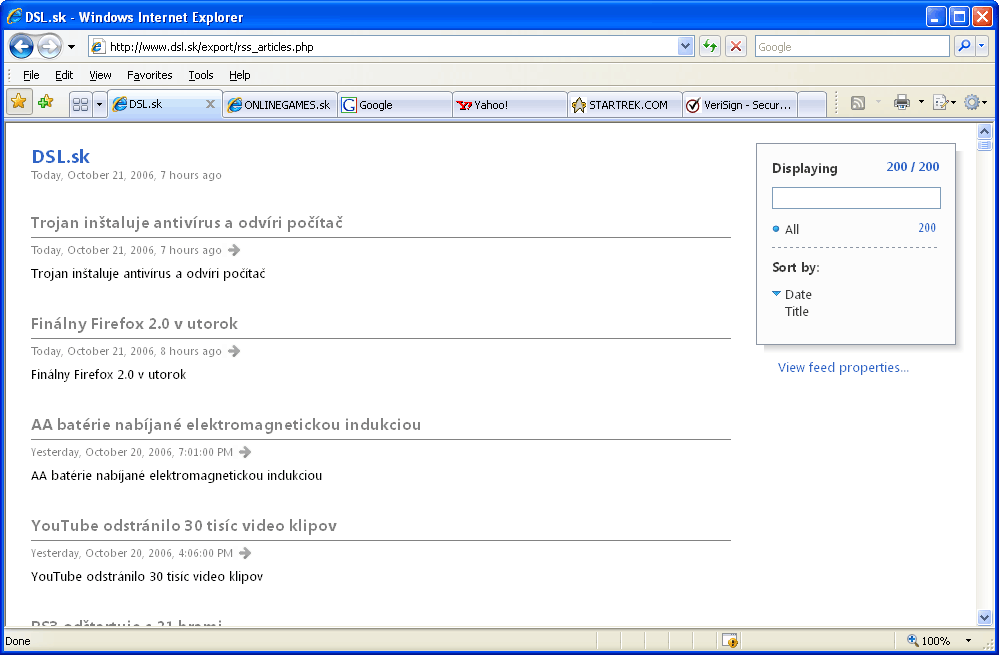Go back using the Back arrow button
This screenshot has width=999, height=655.
pos(22,47)
